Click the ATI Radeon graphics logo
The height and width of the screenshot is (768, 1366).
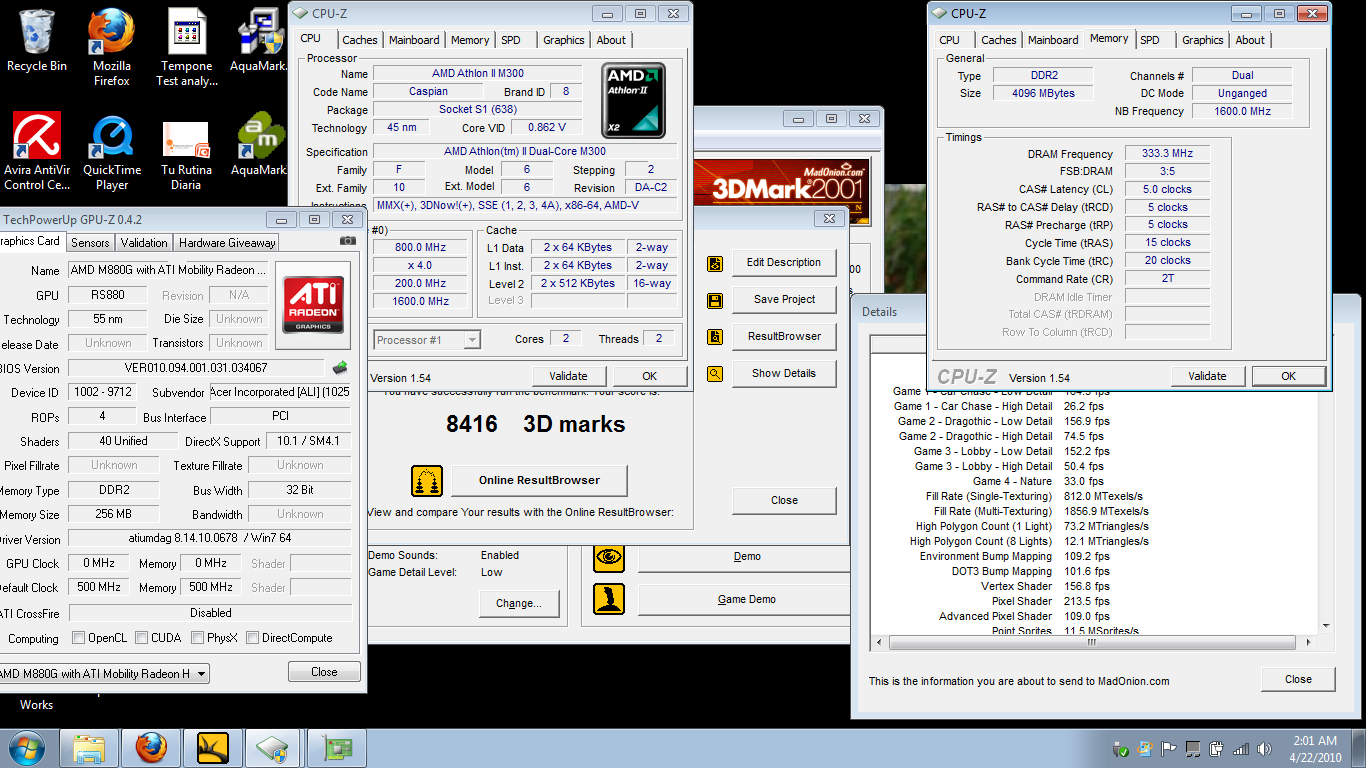313,304
